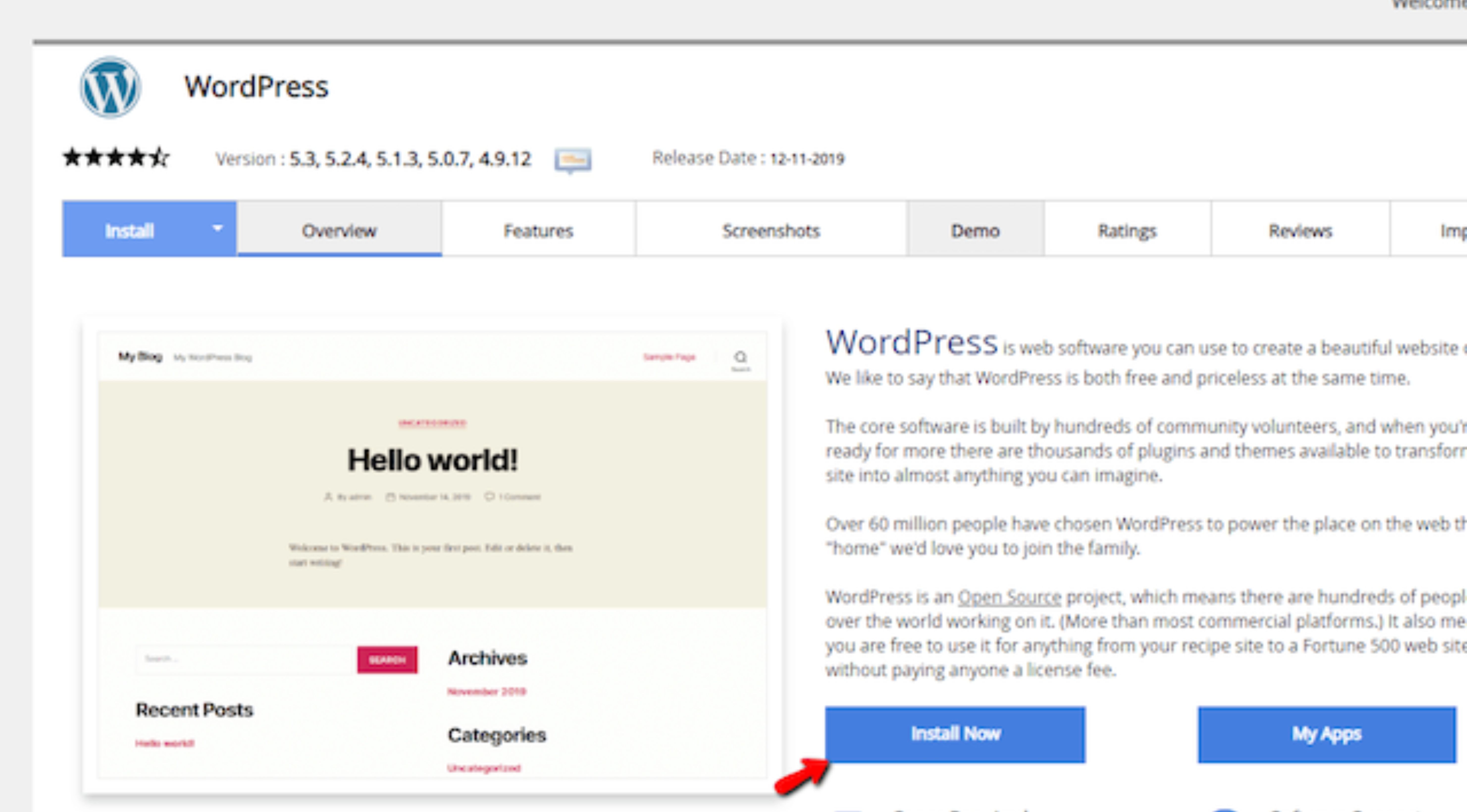The image size is (1467, 812).
Task: Click the My Apps button
Action: pos(1327,734)
